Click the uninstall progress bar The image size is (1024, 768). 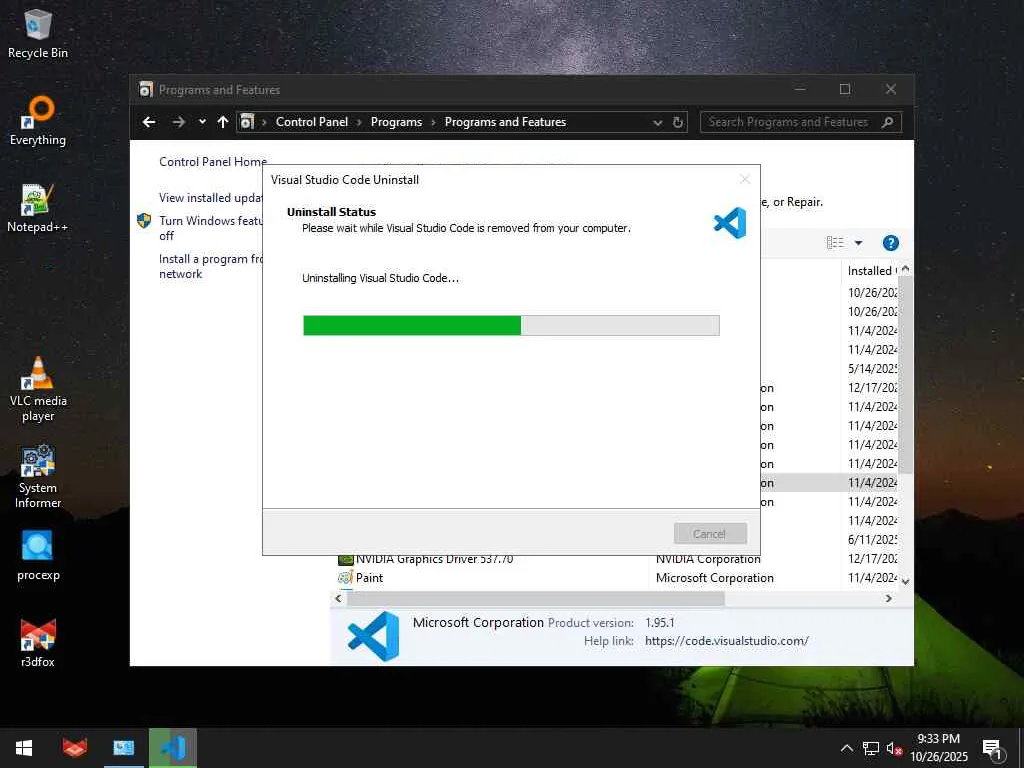pyautogui.click(x=511, y=325)
